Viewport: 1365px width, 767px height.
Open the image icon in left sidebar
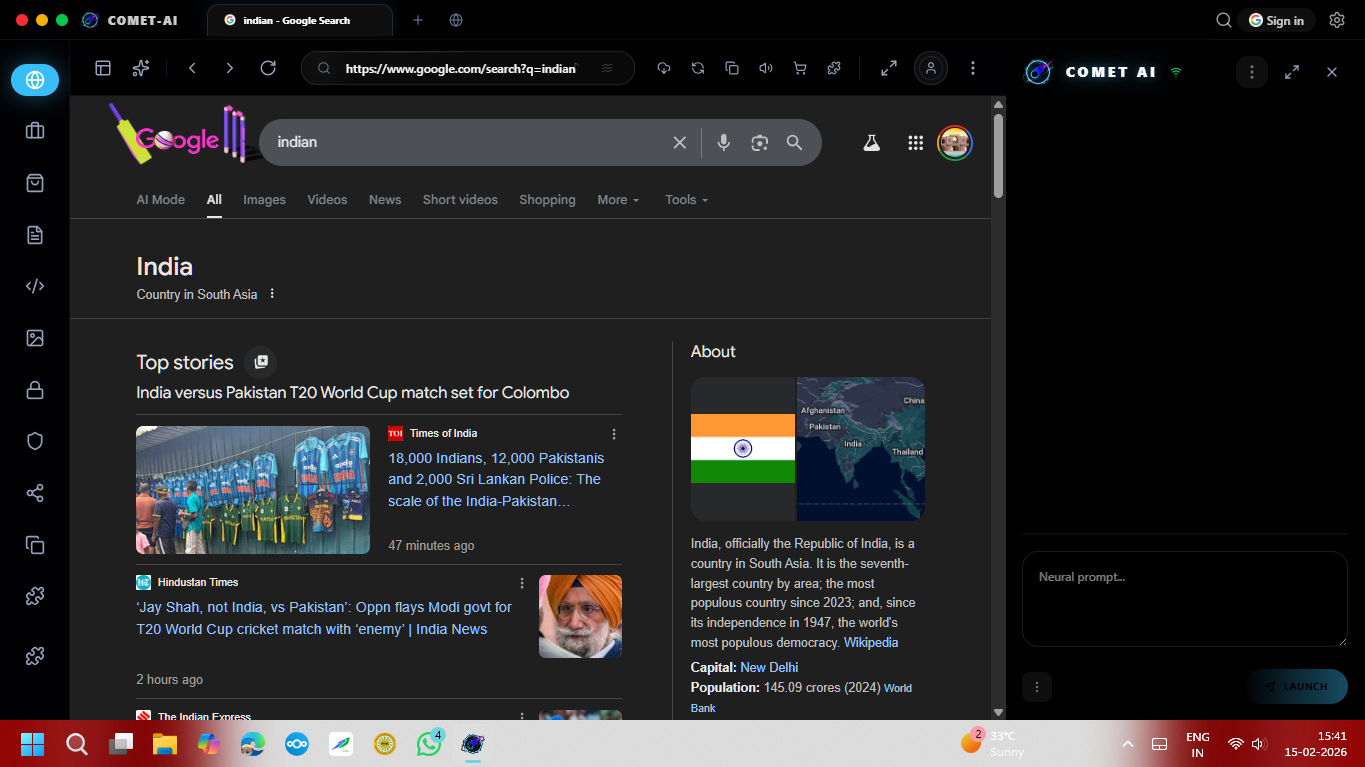pyautogui.click(x=35, y=338)
